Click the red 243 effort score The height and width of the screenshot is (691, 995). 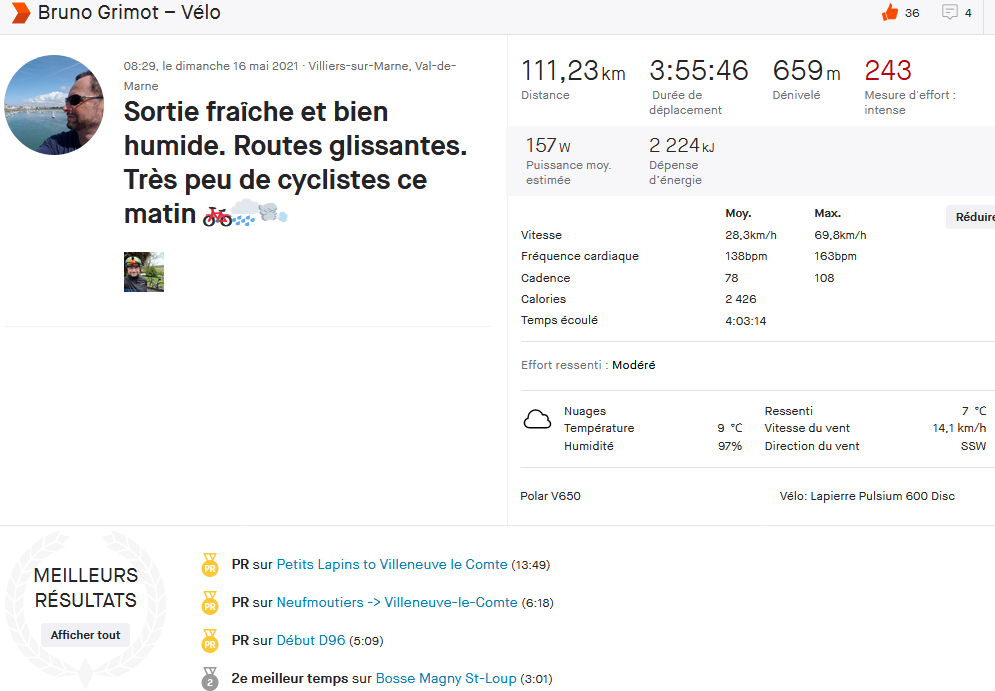click(x=888, y=71)
